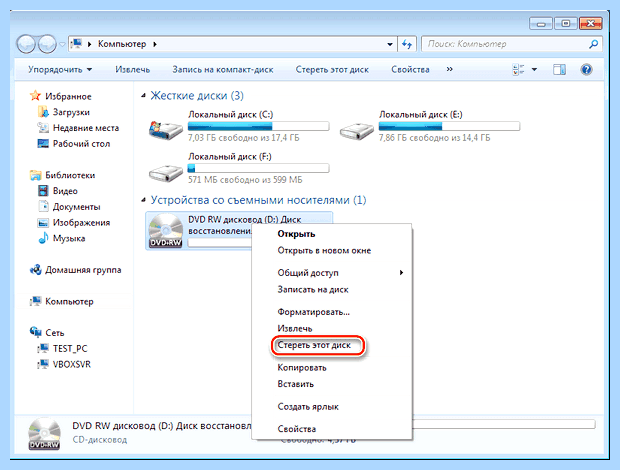620x470 pixels.
Task: Choose Стереть этот диск in context menu
Action: click(332, 345)
